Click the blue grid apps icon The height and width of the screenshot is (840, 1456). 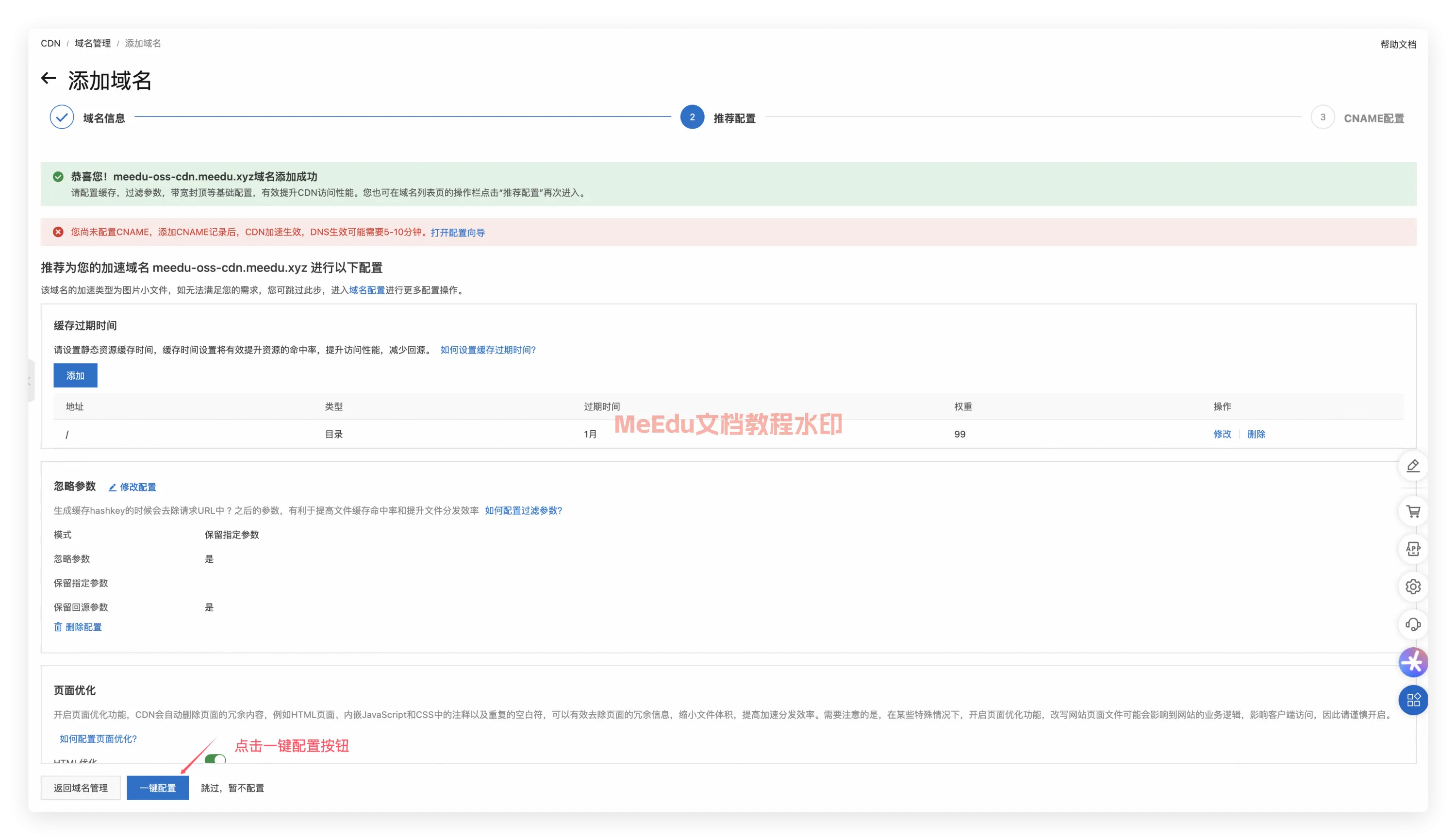click(x=1412, y=700)
